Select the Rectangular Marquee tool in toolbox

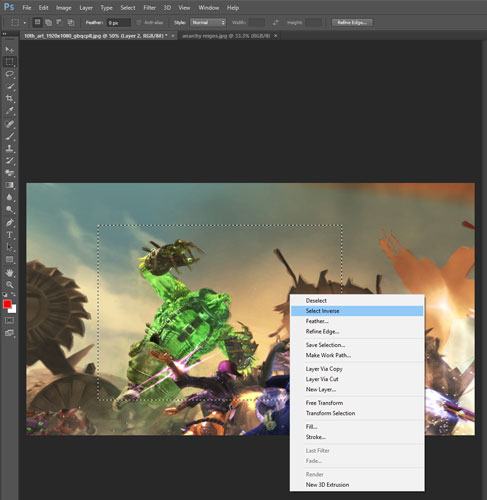(x=9, y=62)
